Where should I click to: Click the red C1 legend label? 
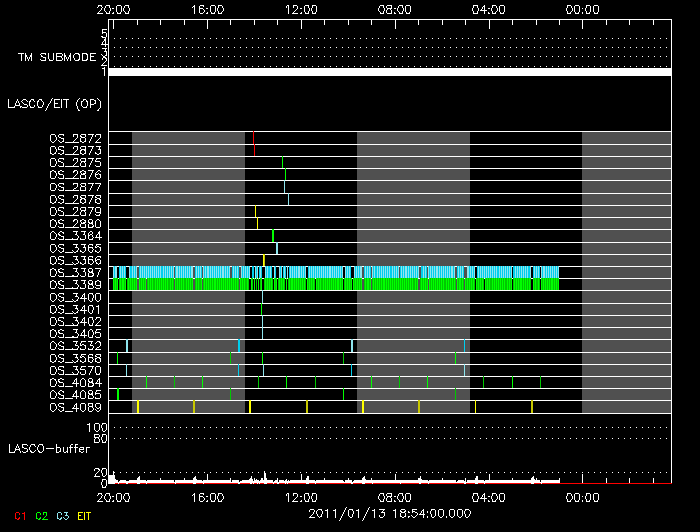[21, 515]
